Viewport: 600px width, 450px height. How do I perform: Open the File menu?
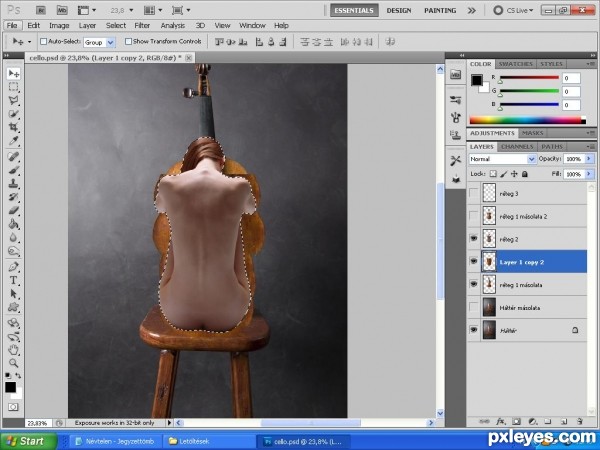coord(12,26)
